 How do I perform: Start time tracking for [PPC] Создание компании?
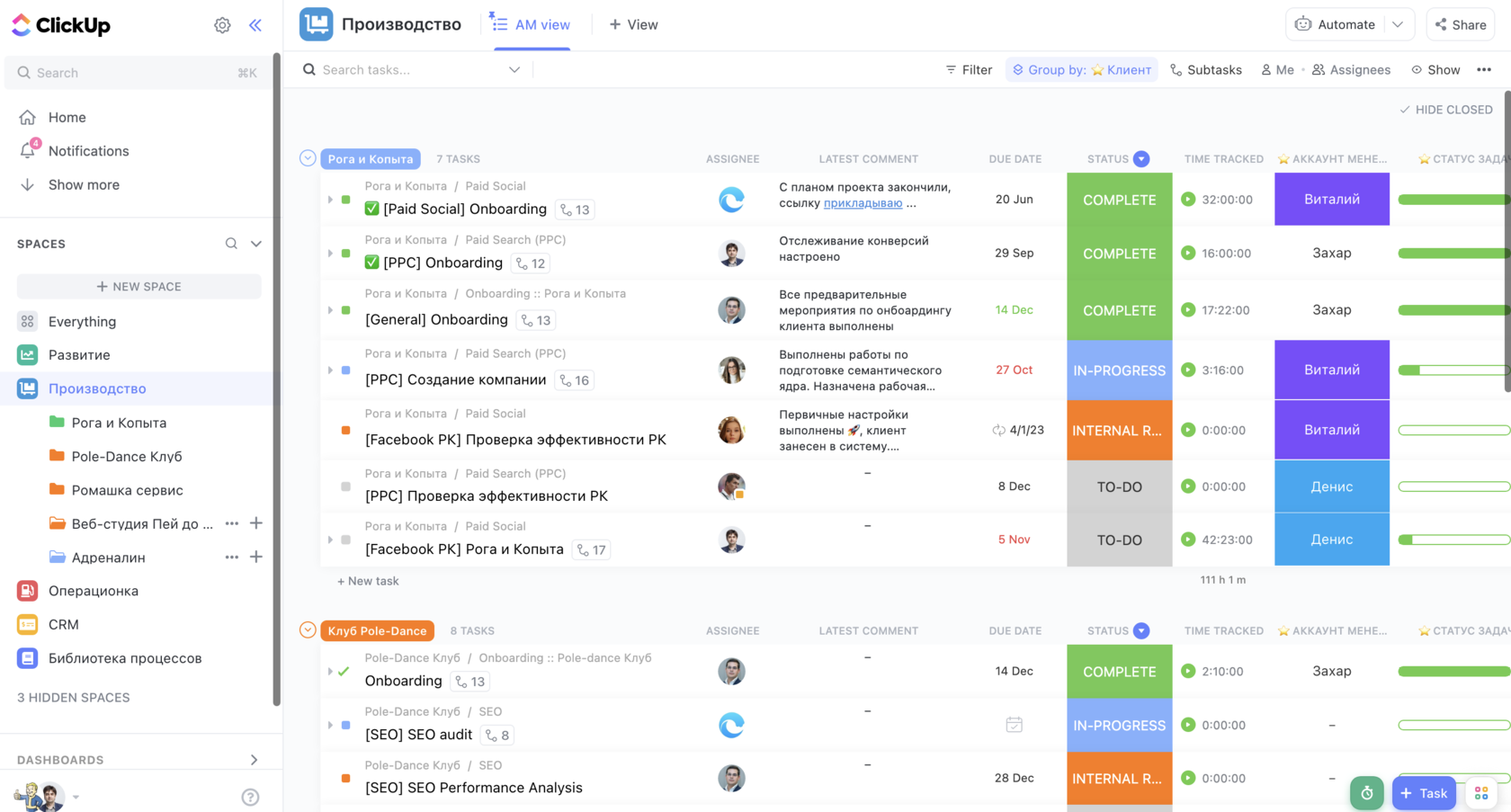pos(1188,370)
